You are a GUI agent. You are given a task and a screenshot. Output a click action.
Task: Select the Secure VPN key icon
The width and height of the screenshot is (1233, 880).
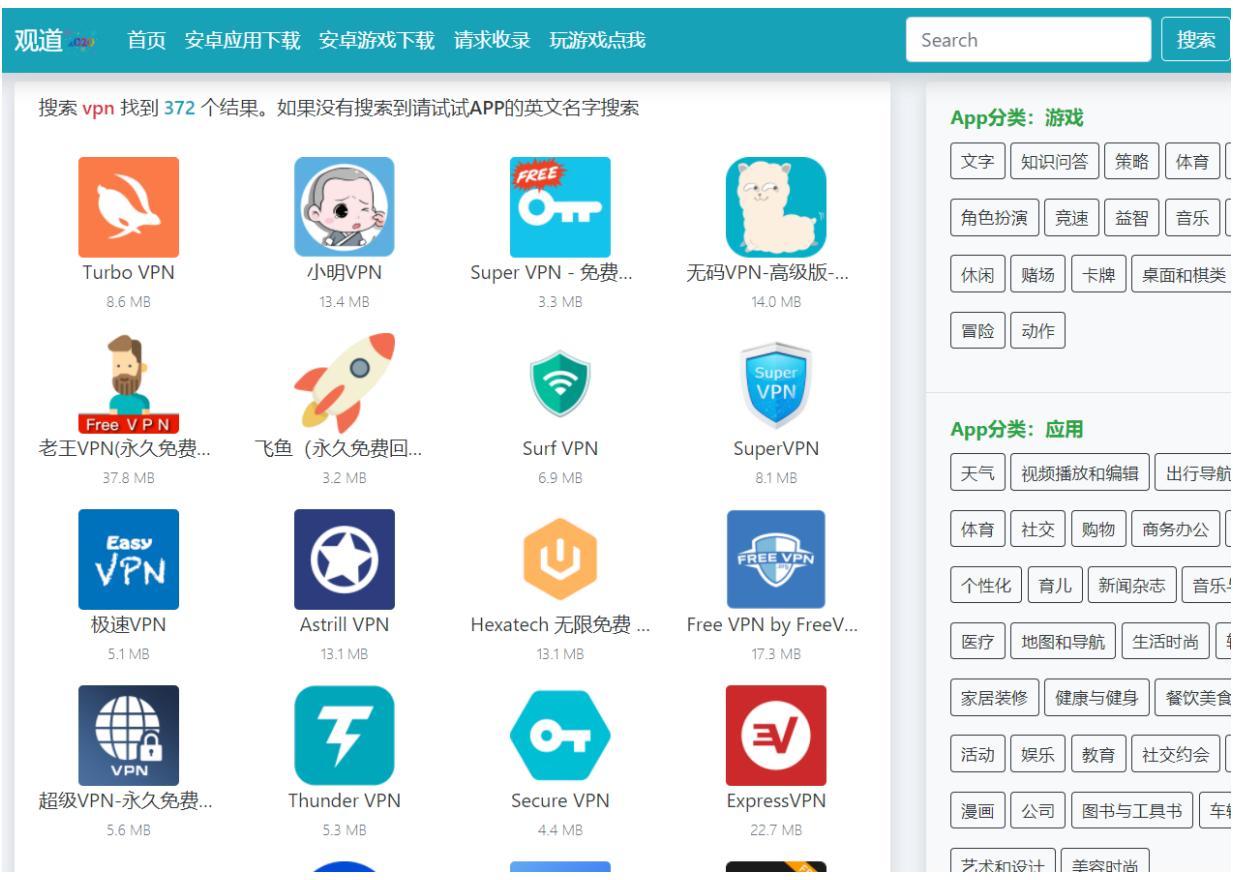560,735
